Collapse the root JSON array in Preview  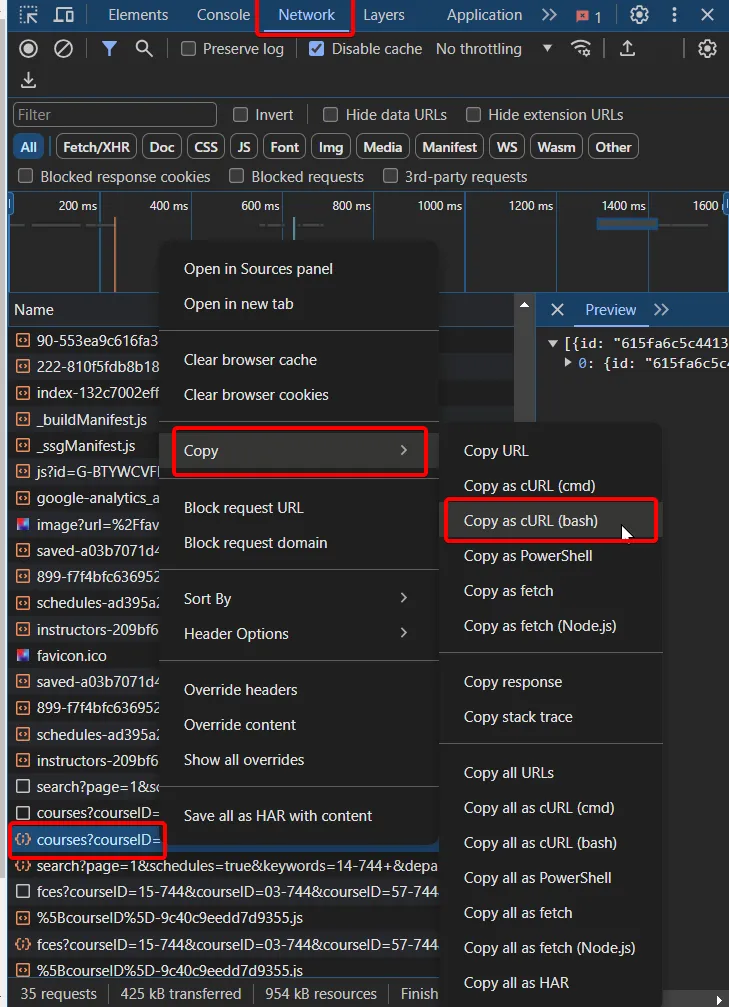[x=552, y=344]
